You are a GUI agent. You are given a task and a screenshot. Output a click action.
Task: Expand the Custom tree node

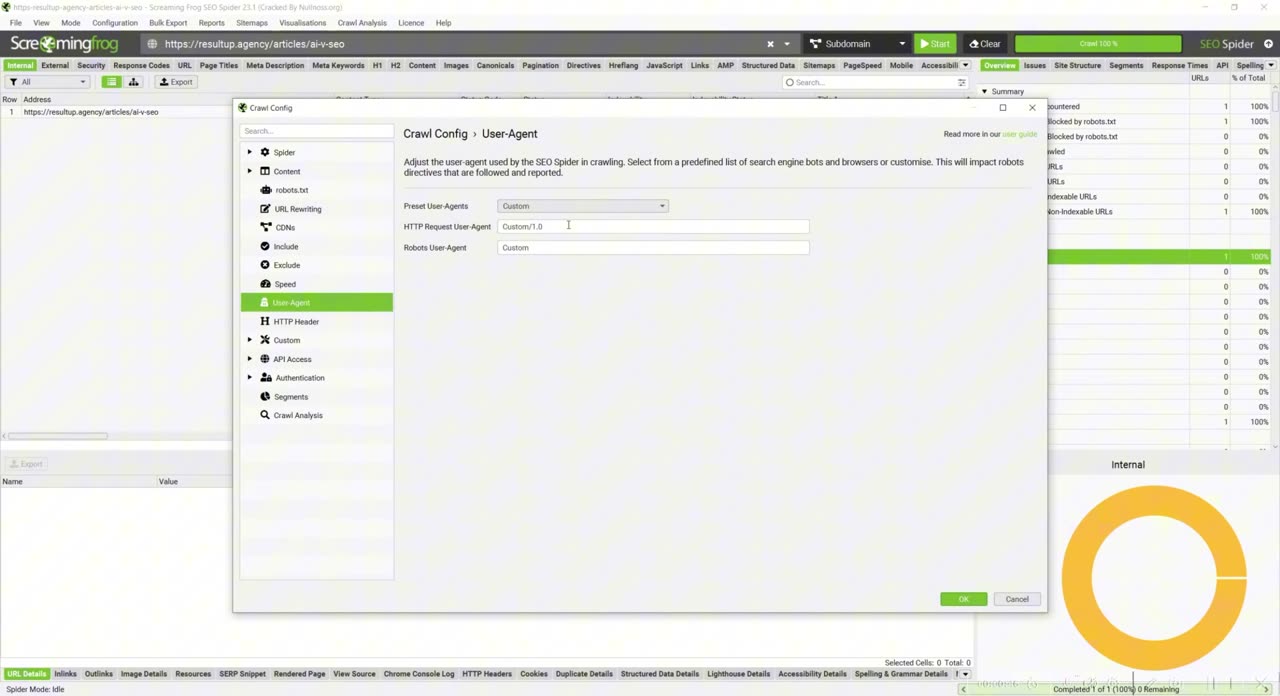[250, 340]
